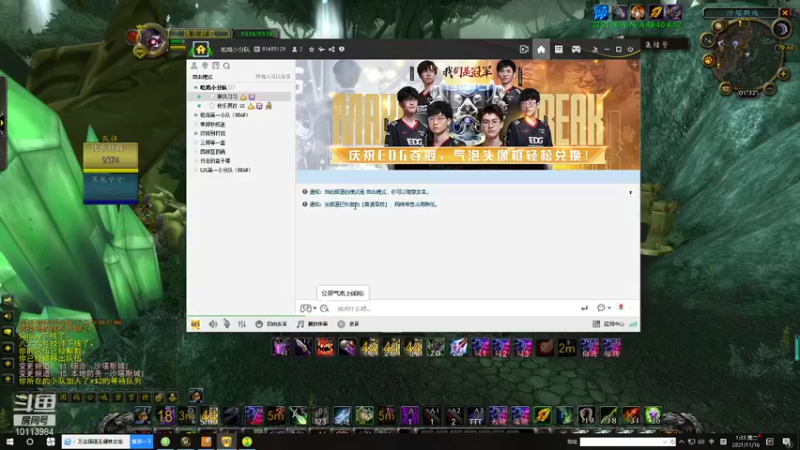
Task: Click the yellow mascot icon in bottom bar
Action: 195,324
